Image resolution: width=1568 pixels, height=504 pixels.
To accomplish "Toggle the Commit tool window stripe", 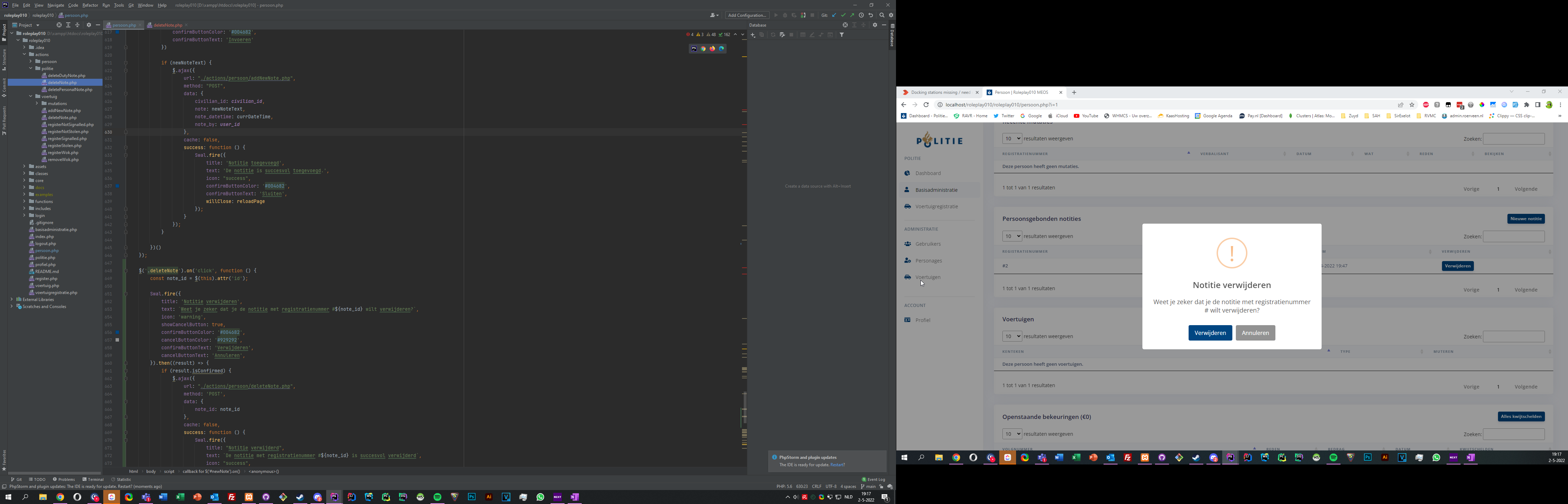I will [x=3, y=87].
